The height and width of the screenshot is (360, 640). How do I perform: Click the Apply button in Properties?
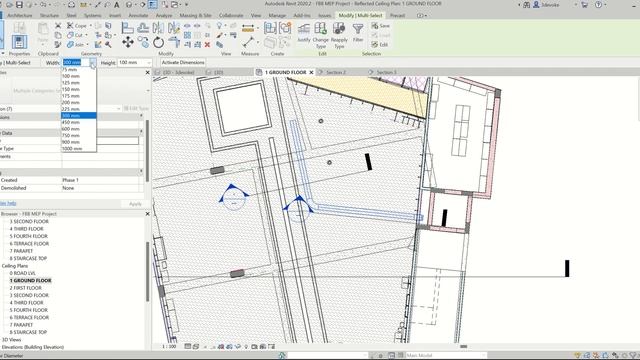point(135,204)
